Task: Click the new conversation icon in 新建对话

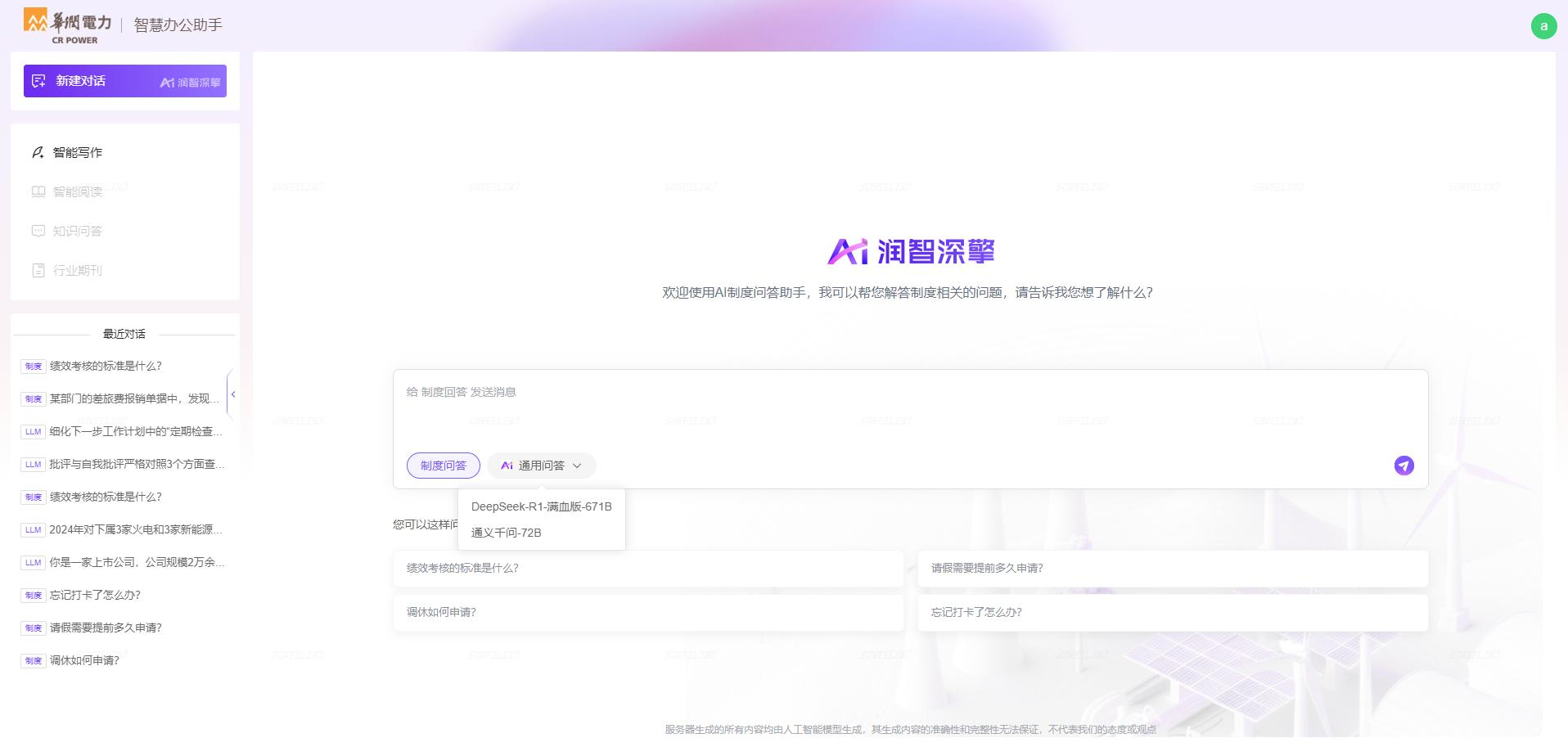Action: (x=38, y=81)
